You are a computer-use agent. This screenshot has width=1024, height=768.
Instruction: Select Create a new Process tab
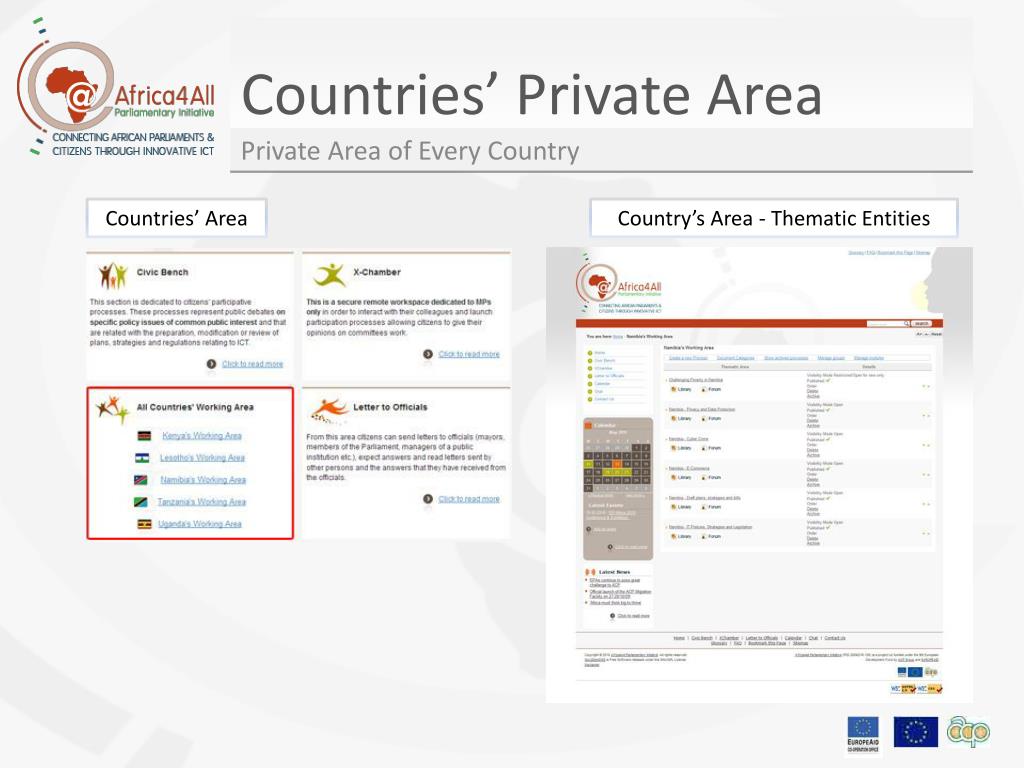tap(688, 358)
